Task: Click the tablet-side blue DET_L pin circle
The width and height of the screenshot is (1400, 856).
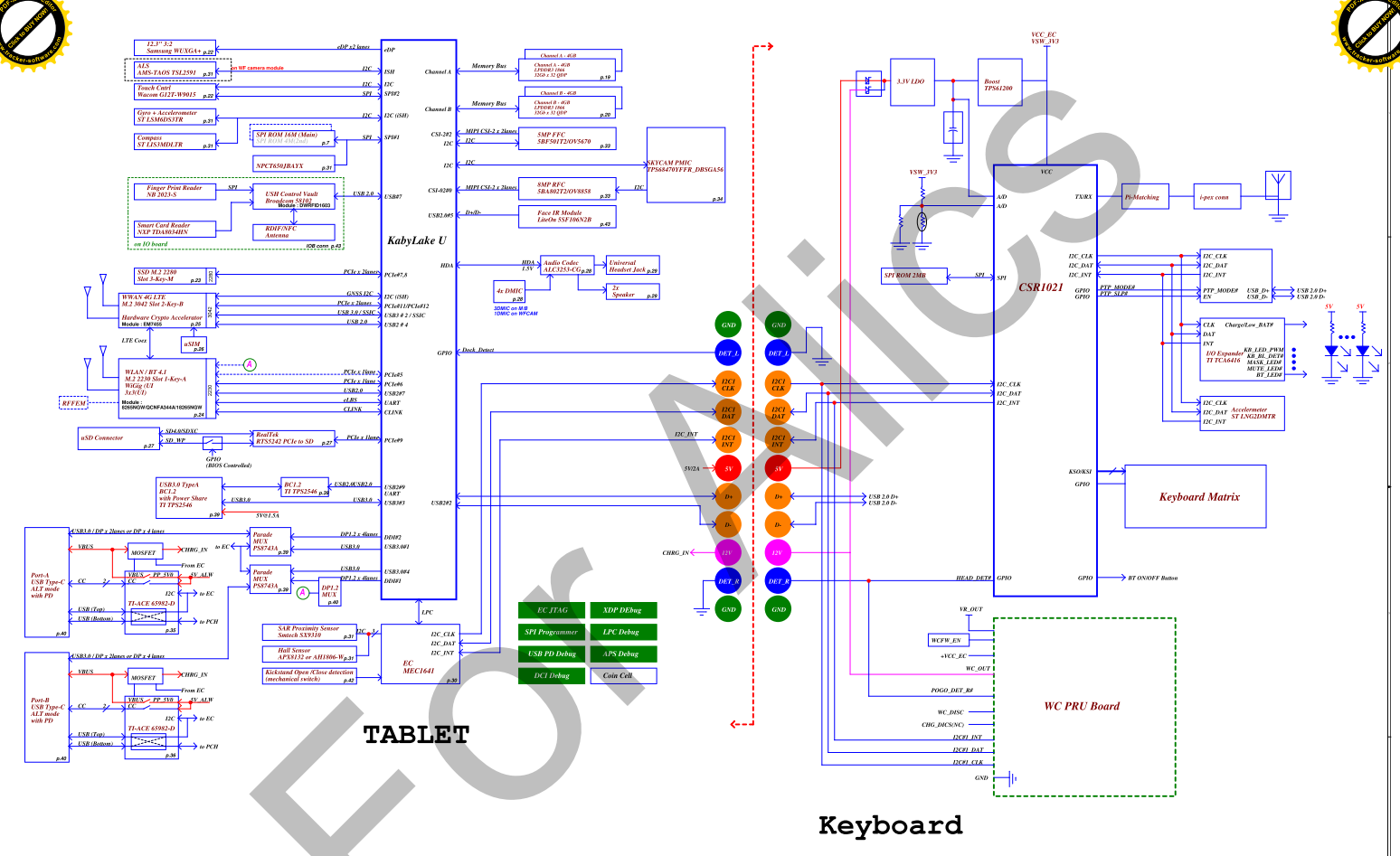Action: click(x=728, y=353)
